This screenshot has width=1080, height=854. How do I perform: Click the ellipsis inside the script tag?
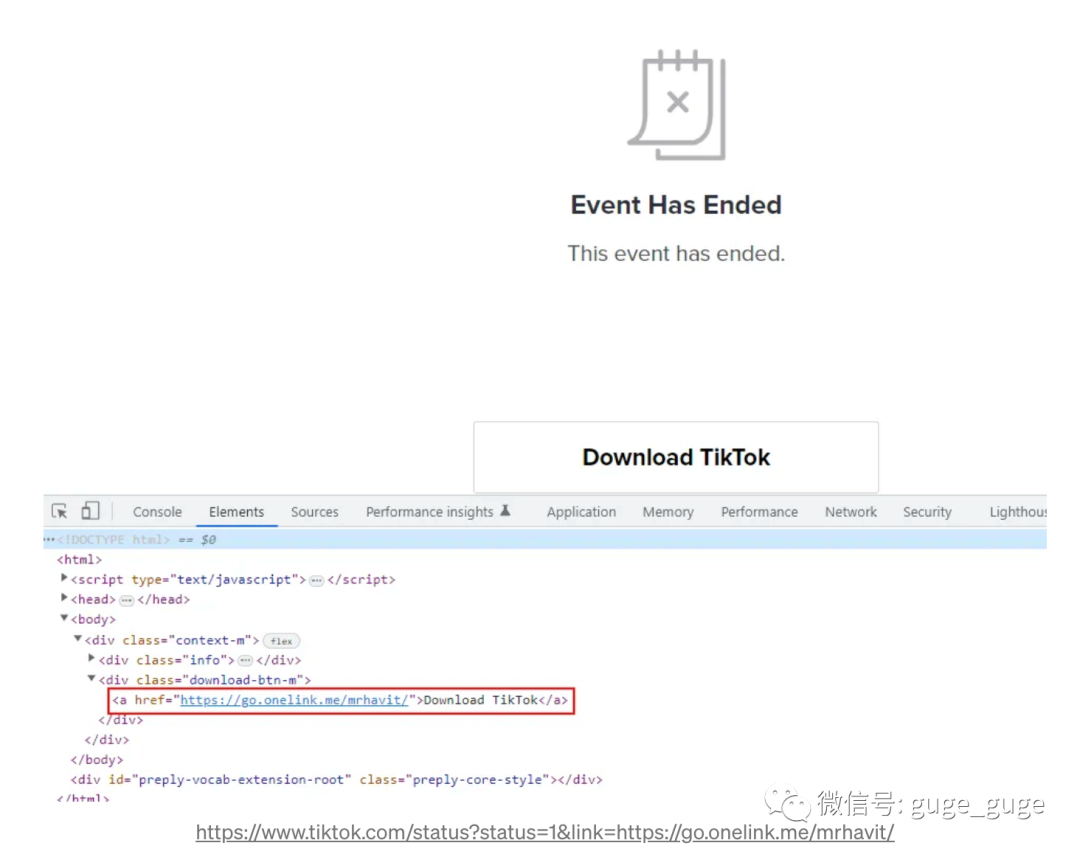[x=316, y=581]
